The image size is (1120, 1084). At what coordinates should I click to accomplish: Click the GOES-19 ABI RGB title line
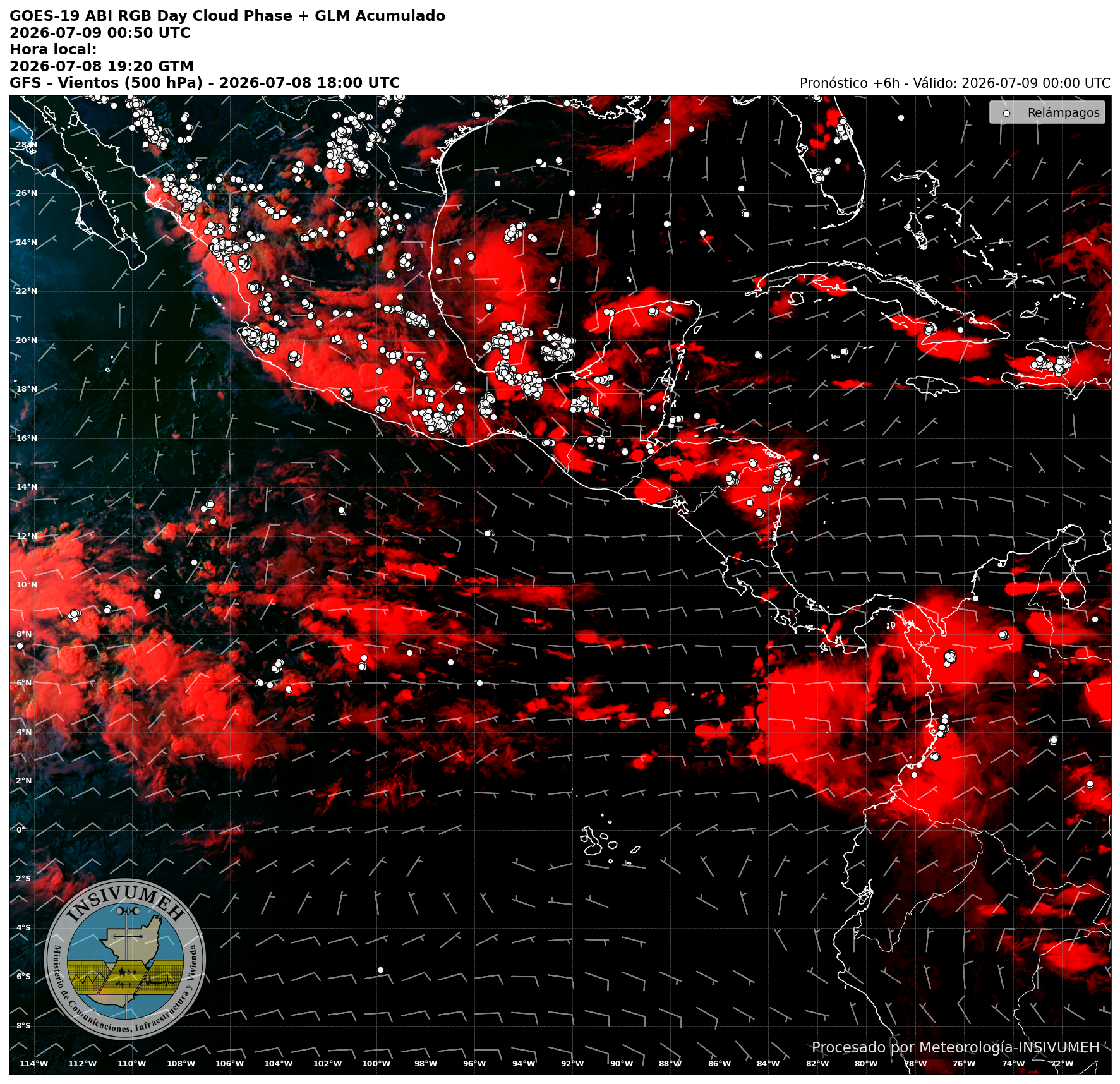227,16
